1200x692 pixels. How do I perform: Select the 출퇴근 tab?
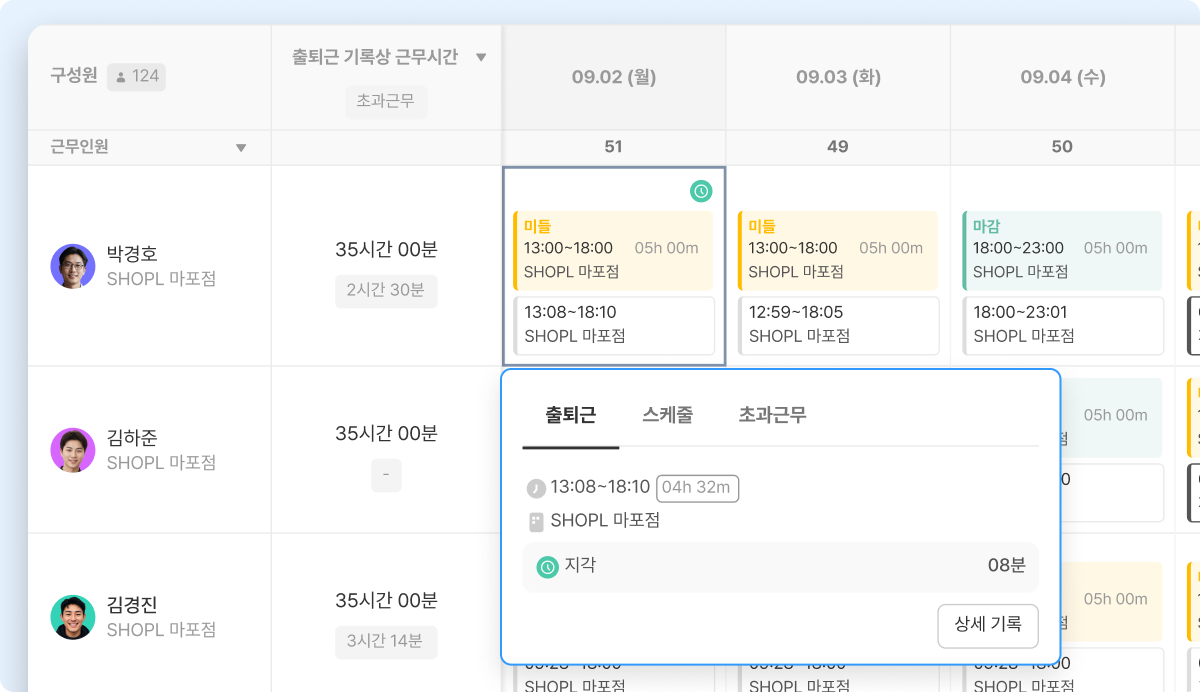point(570,415)
